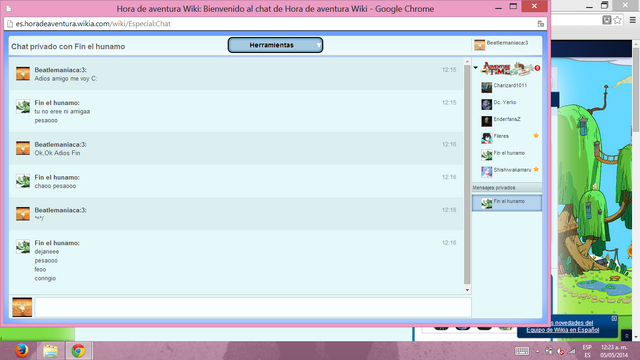This screenshot has width=640, height=360.
Task: Click the chat vertical scrollbar thumb
Action: 467,174
